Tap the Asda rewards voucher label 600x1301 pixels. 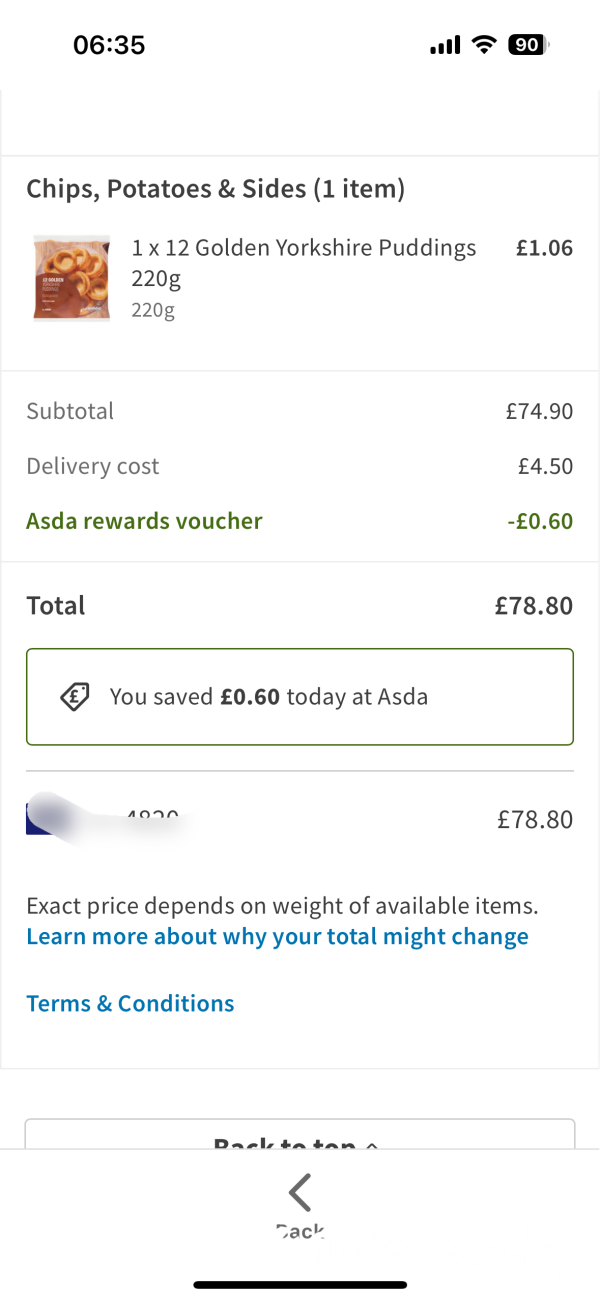point(144,521)
